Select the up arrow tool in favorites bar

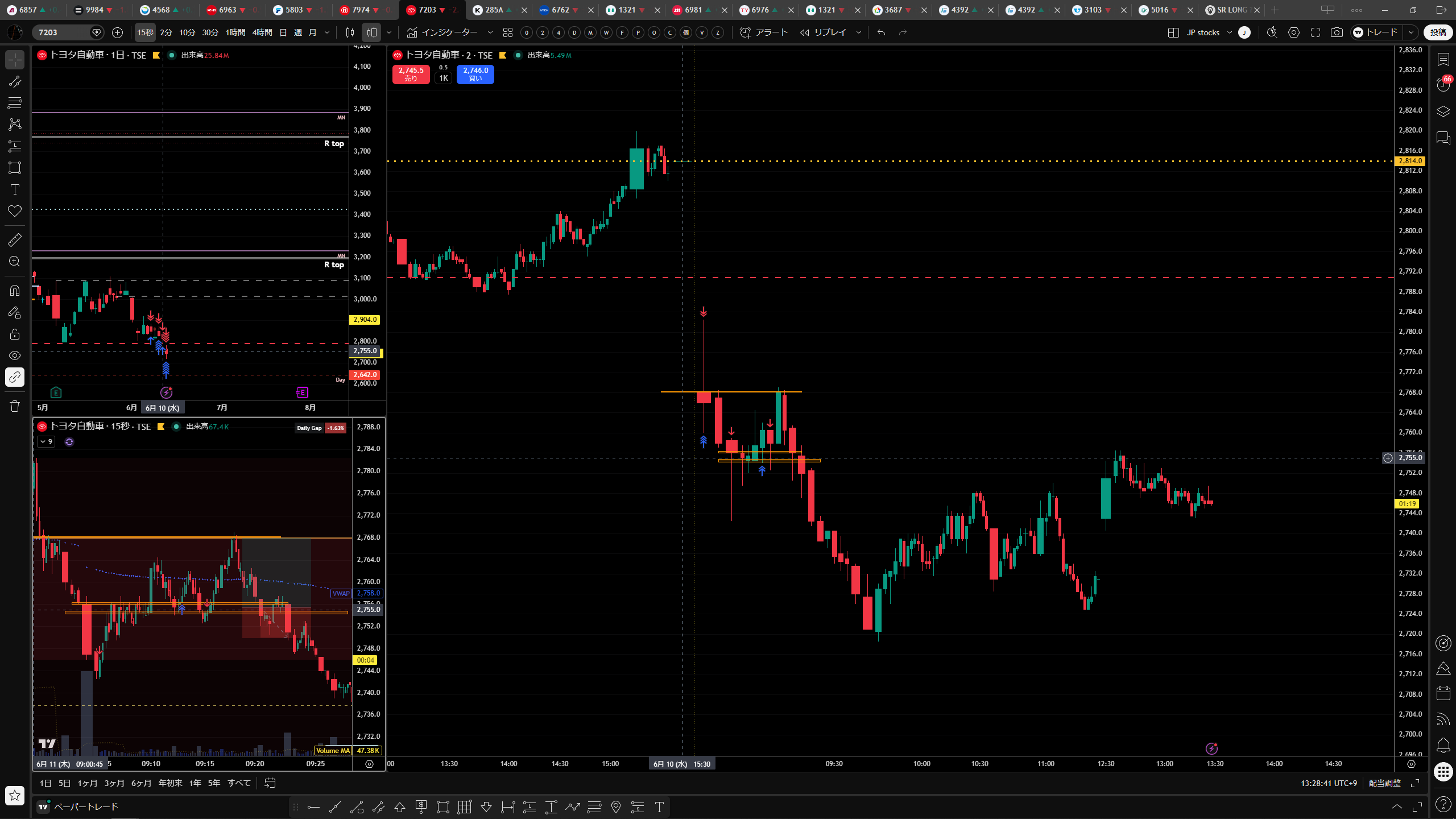(400, 807)
